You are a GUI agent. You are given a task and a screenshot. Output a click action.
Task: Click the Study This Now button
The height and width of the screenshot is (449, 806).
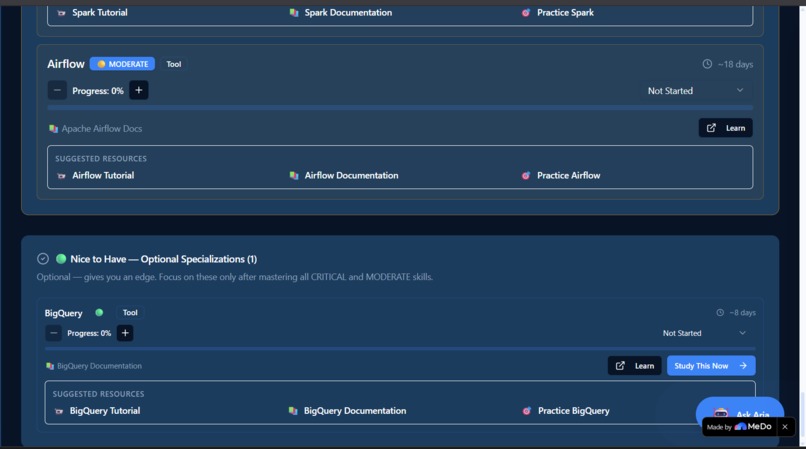[711, 366]
